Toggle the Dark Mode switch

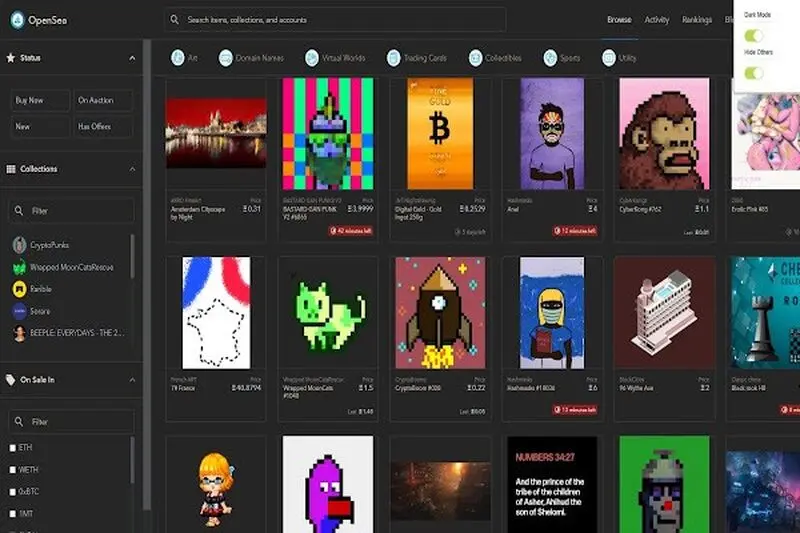point(754,36)
